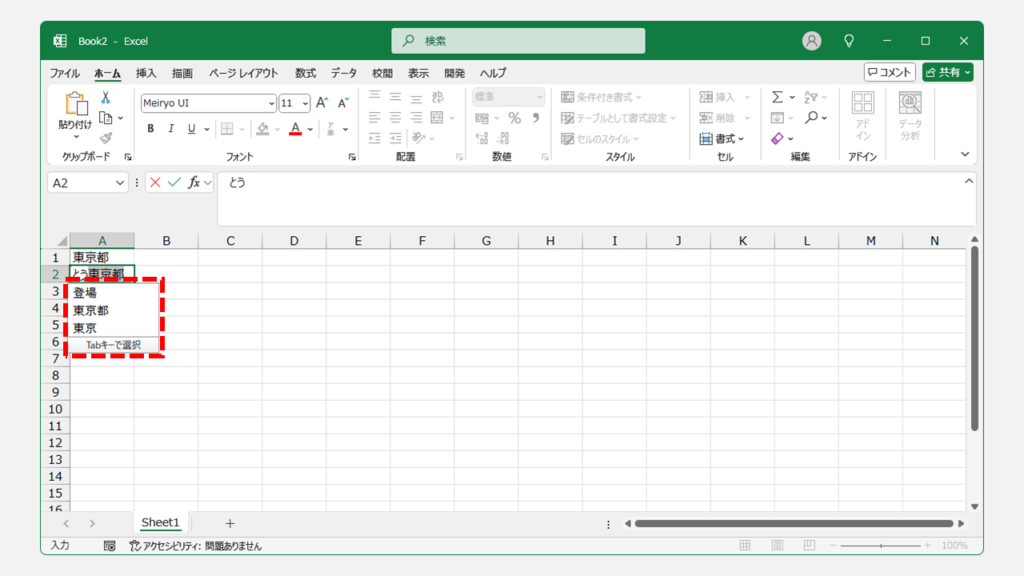
Task: Click the Increase Font Size icon
Action: pos(322,103)
